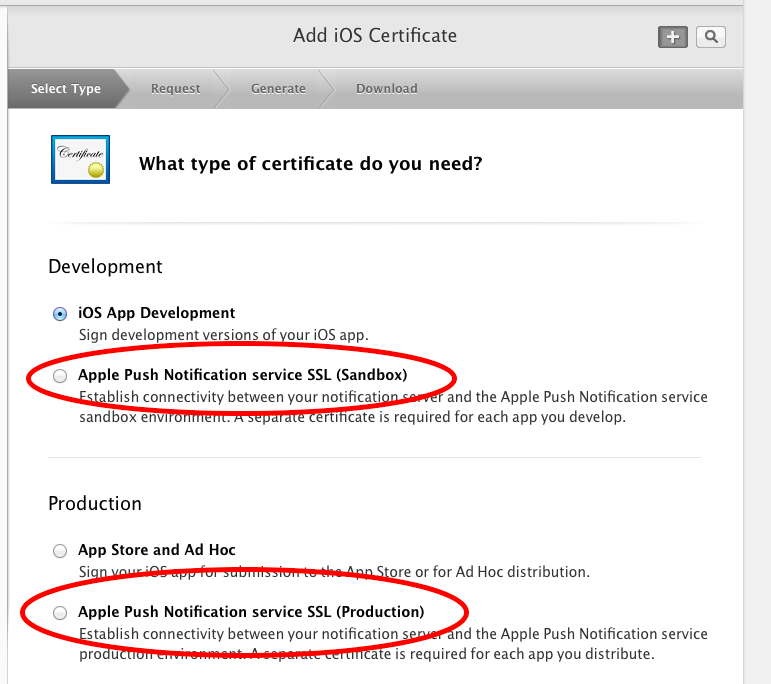Viewport: 771px width, 684px height.
Task: Click the Add iOS Certificate title
Action: point(374,36)
